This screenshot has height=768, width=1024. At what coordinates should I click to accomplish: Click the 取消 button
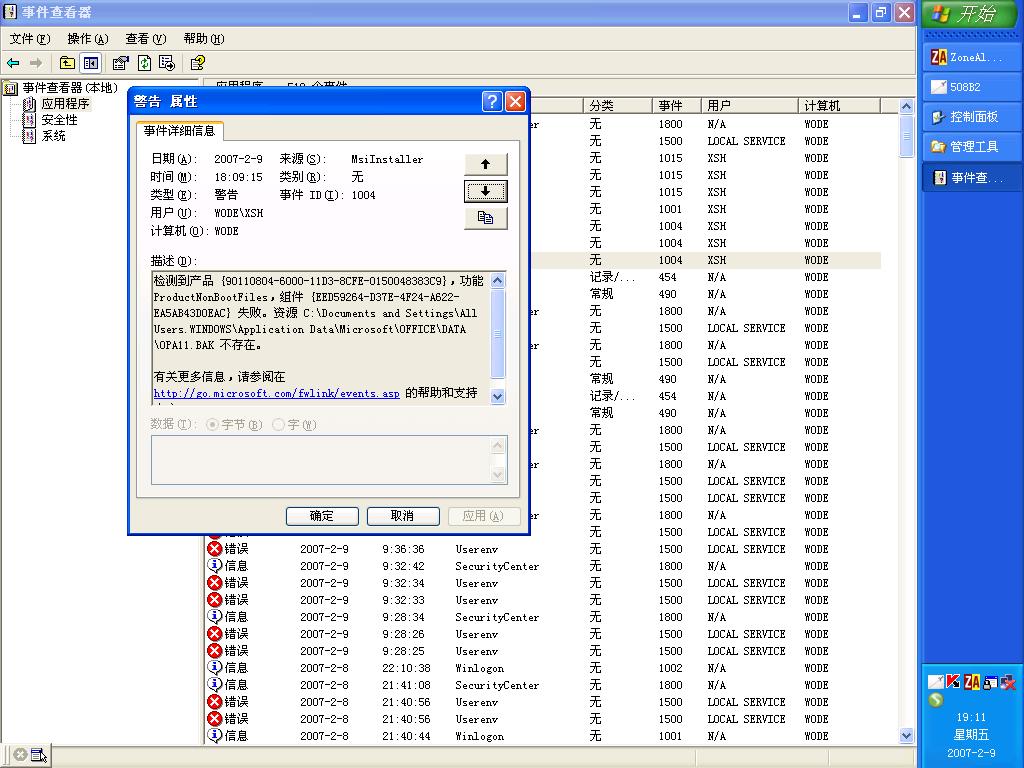403,516
